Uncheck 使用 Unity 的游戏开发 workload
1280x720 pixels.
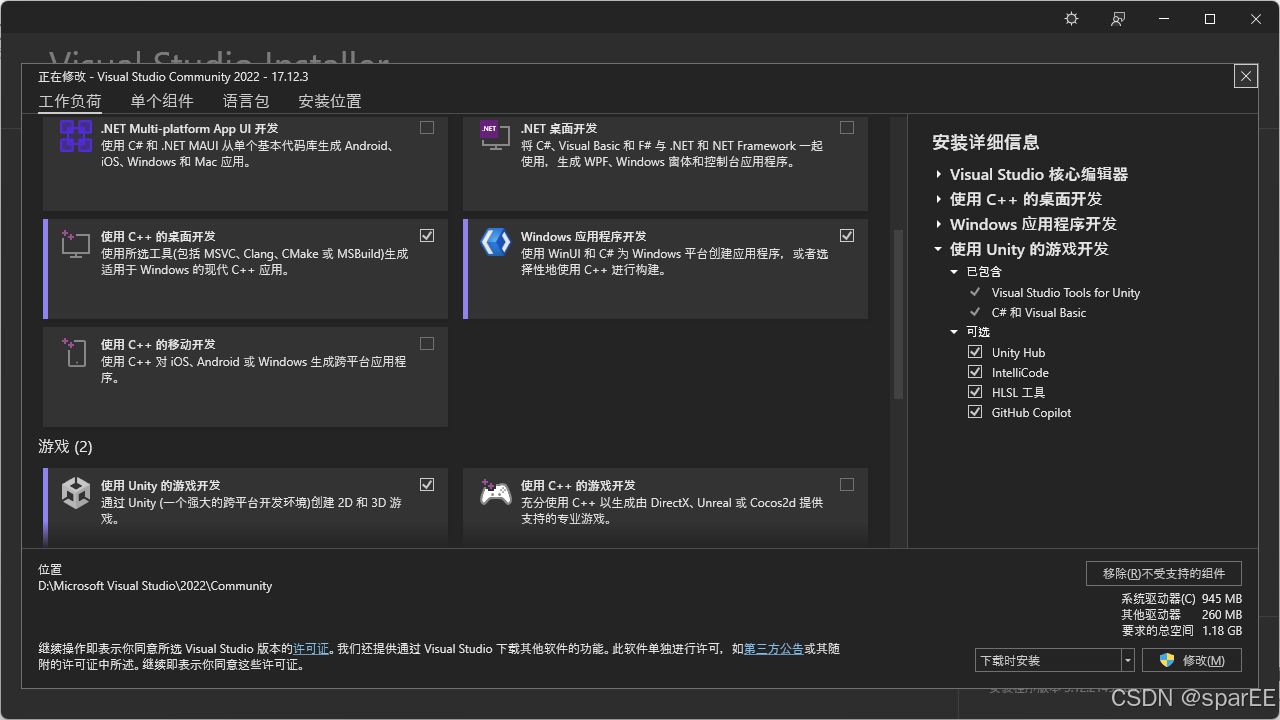427,485
